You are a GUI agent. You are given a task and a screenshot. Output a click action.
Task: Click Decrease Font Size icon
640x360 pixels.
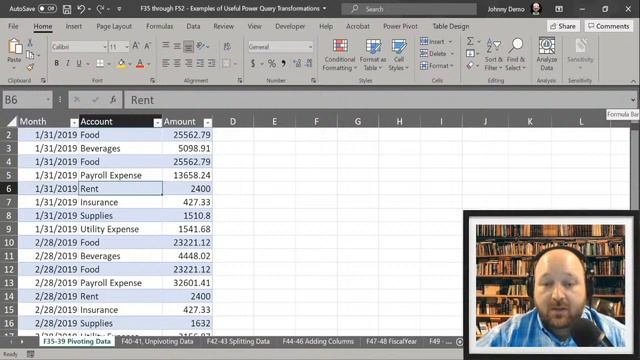point(147,46)
